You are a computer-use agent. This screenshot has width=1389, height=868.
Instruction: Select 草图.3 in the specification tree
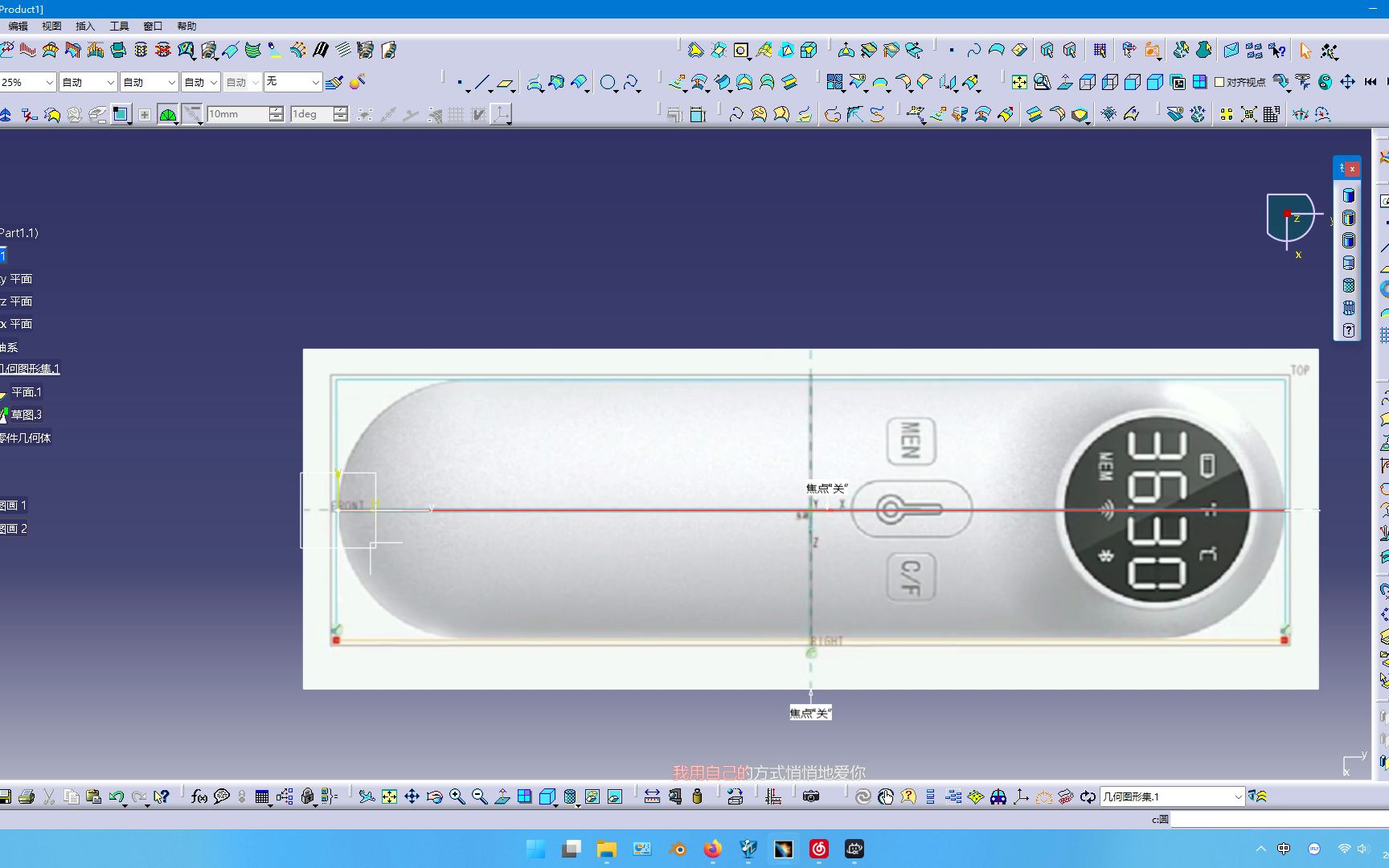pyautogui.click(x=27, y=415)
